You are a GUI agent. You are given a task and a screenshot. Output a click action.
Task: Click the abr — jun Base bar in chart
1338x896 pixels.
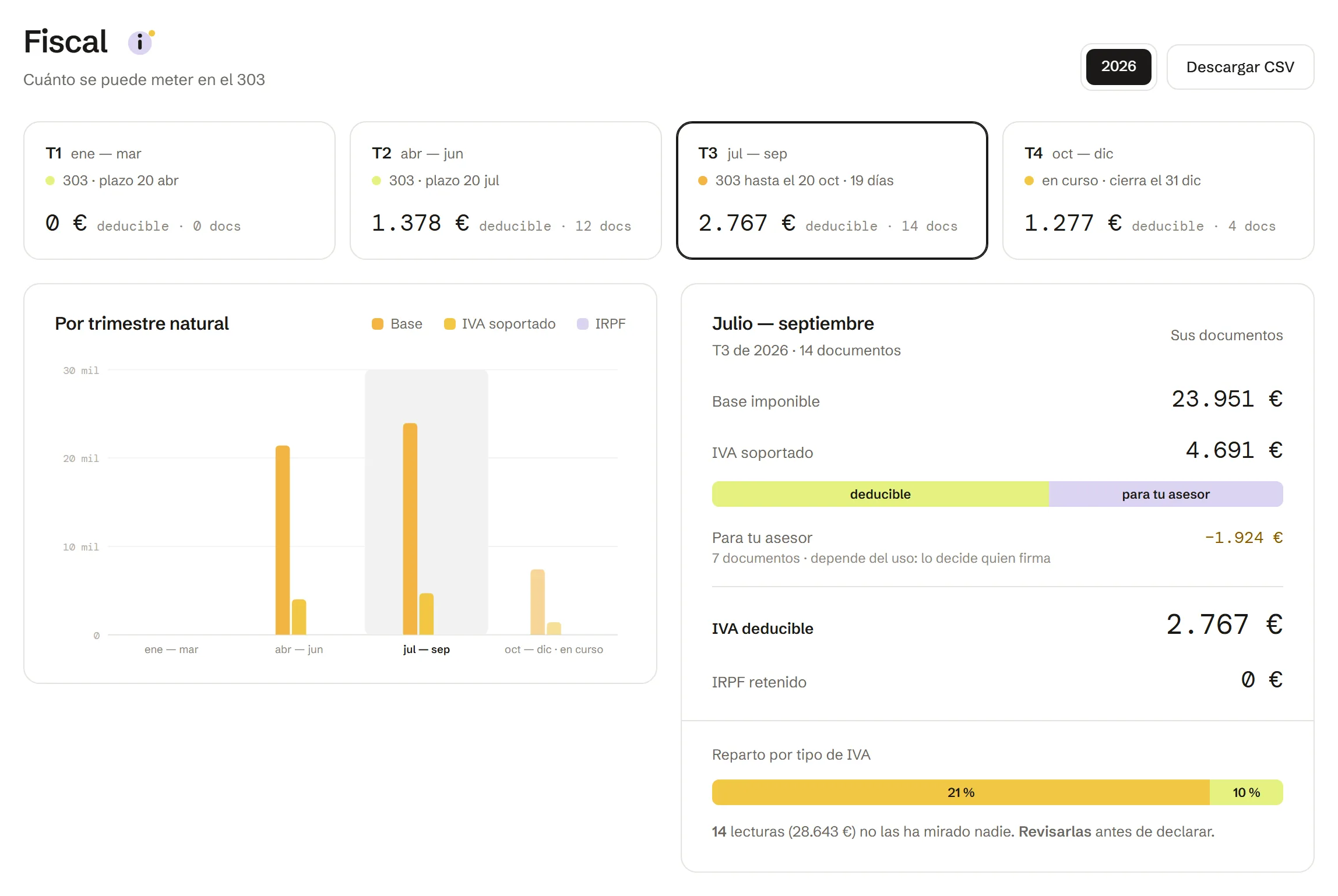283,540
